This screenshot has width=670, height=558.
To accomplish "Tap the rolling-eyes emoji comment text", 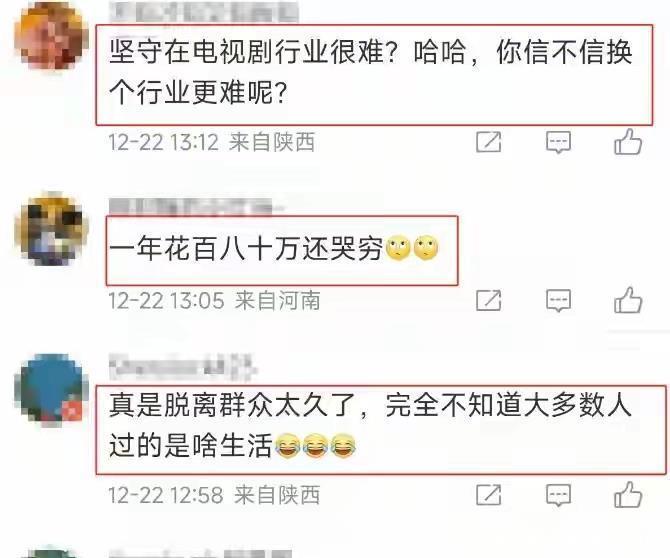I will click(274, 249).
